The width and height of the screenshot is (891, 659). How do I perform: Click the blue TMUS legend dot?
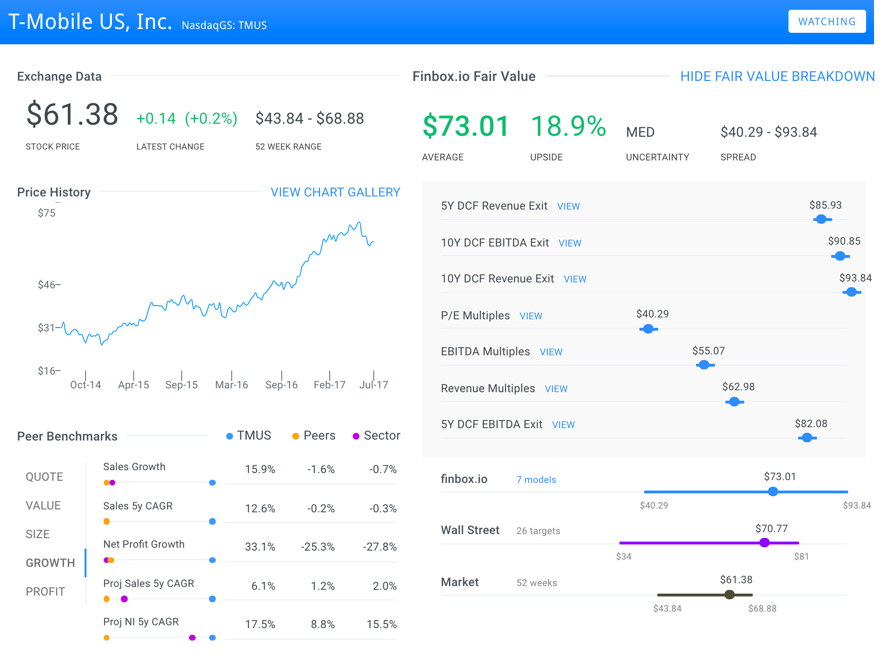pos(230,436)
